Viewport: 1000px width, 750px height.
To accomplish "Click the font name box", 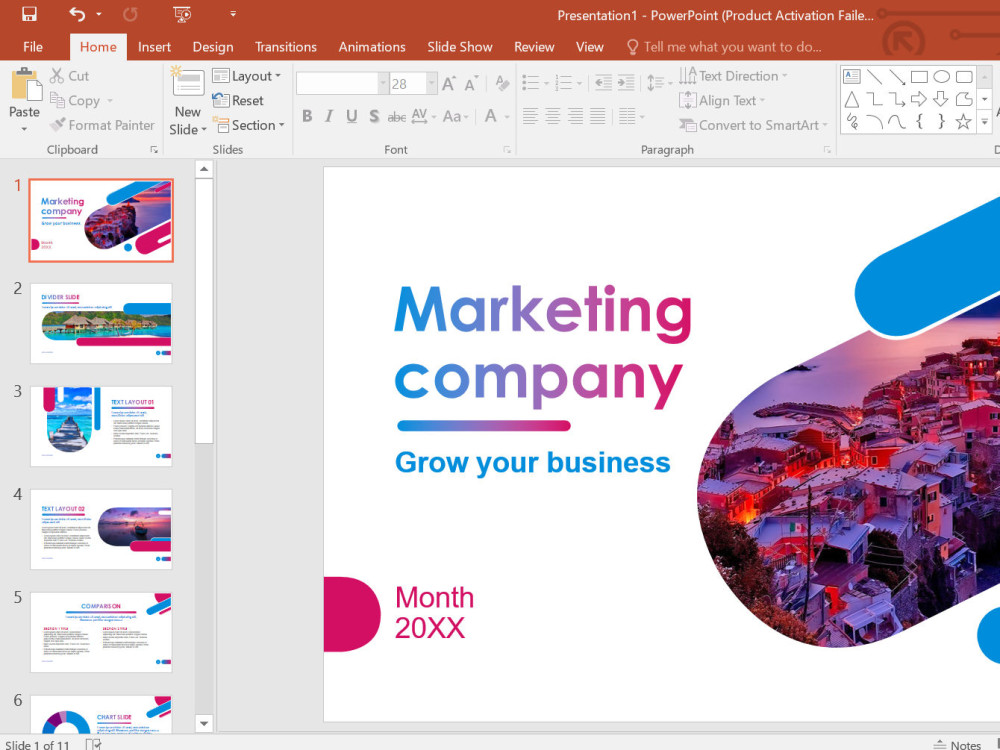I will (x=337, y=84).
